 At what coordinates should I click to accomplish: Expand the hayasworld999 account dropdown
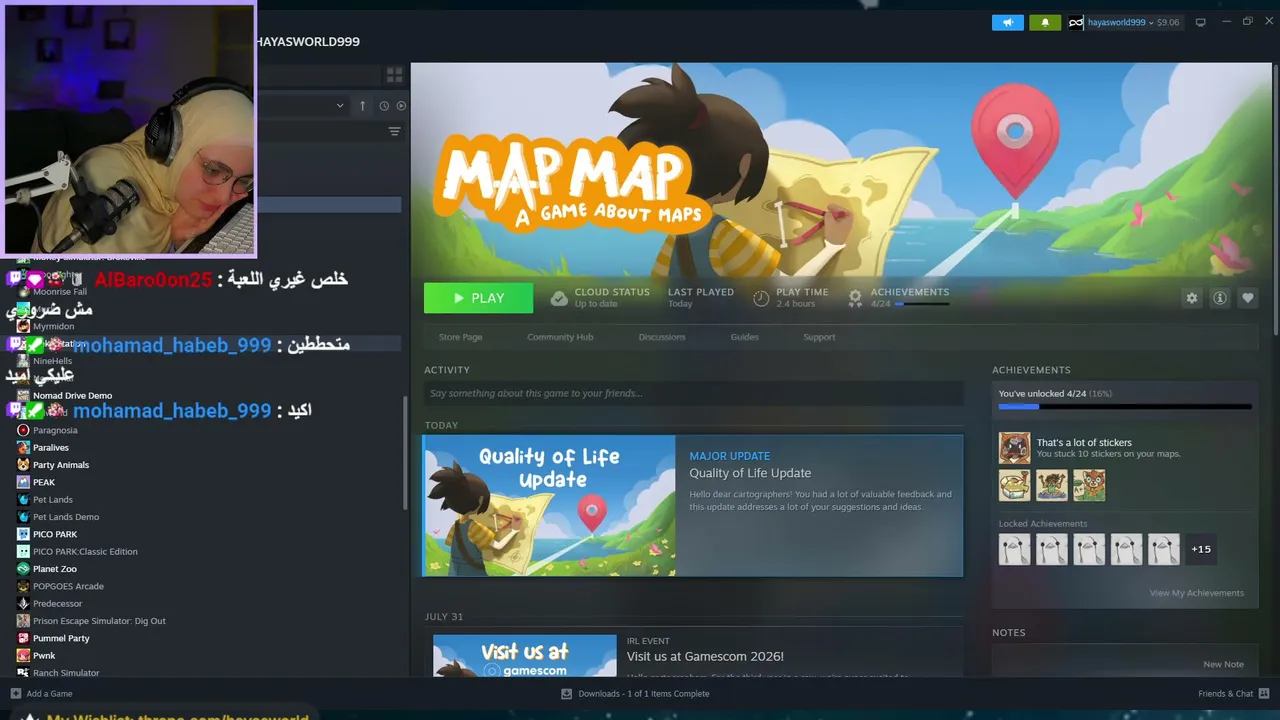[1151, 22]
